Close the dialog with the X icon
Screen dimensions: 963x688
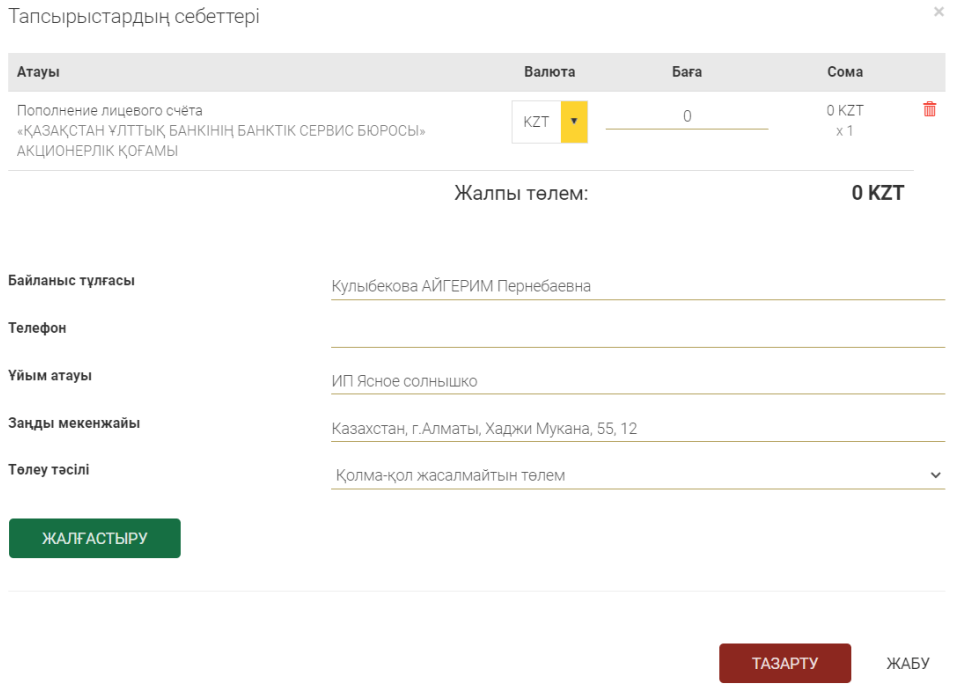pyautogui.click(x=938, y=12)
